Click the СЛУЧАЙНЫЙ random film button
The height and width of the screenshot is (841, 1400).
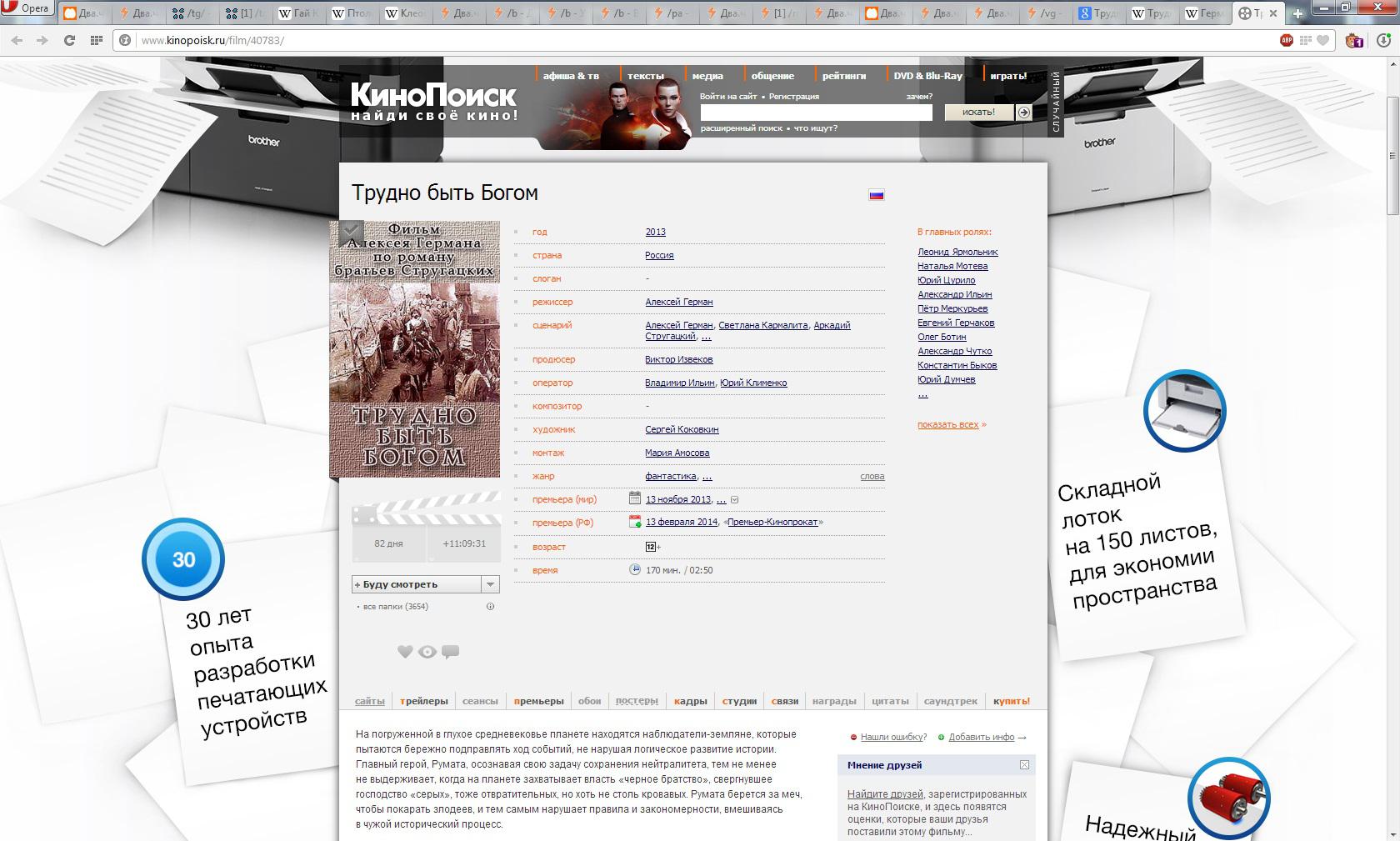[1056, 103]
